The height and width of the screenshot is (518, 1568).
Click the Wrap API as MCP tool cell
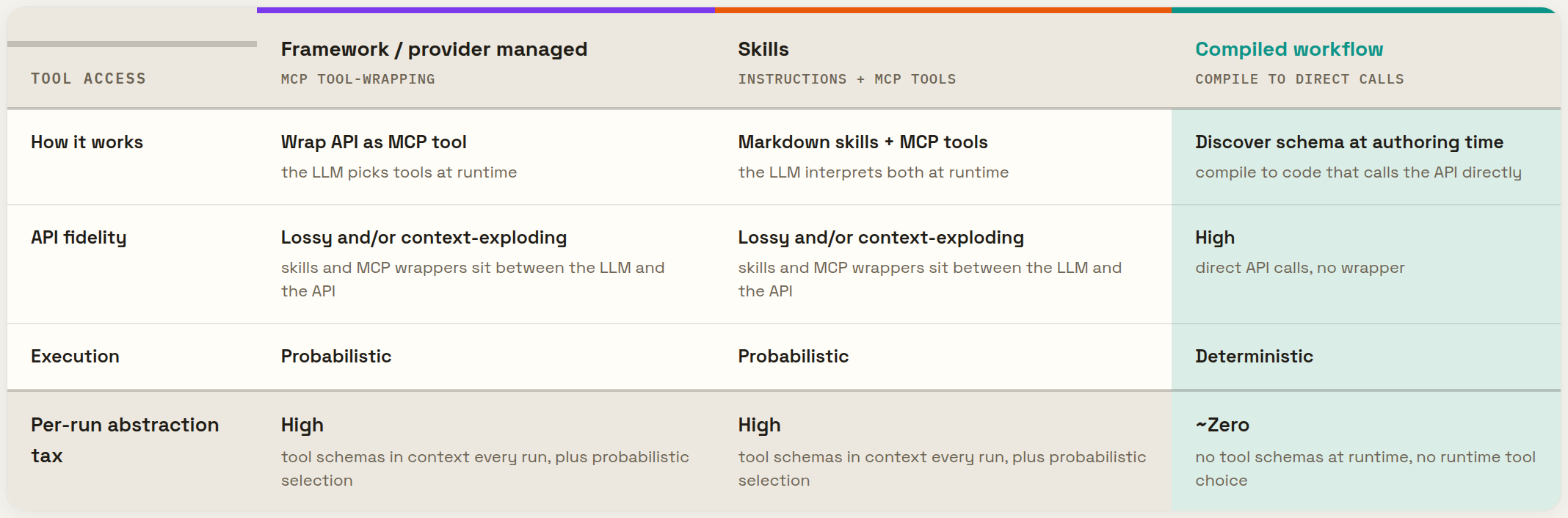(x=374, y=142)
